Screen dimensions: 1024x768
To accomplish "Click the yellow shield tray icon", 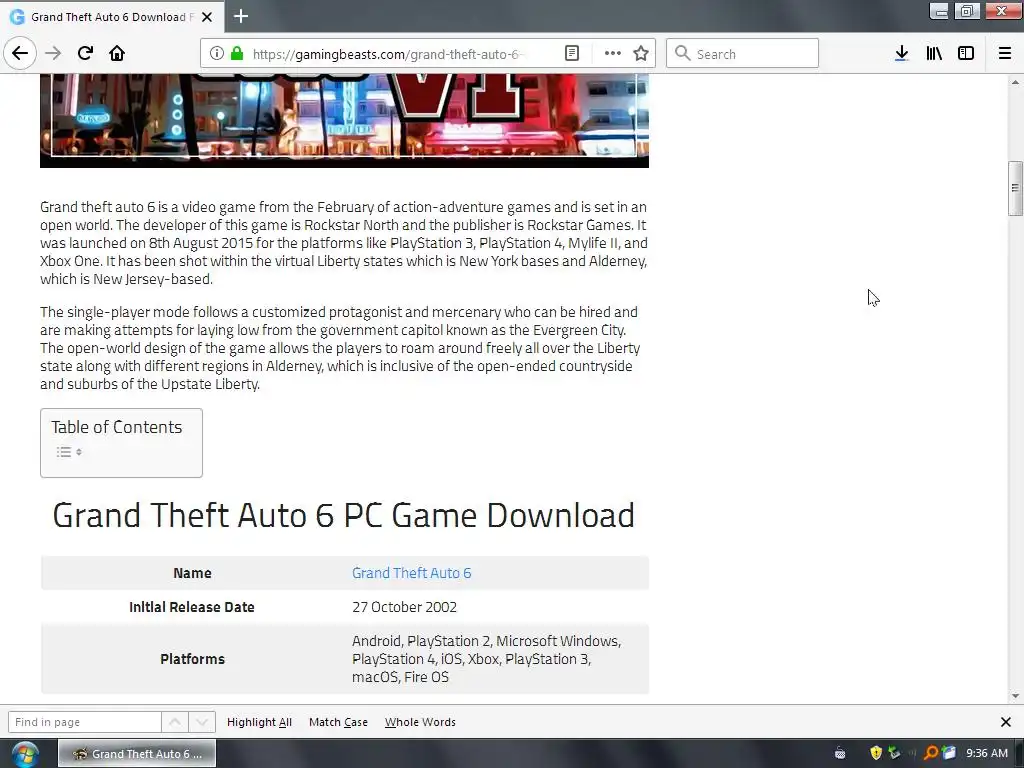I will point(876,753).
